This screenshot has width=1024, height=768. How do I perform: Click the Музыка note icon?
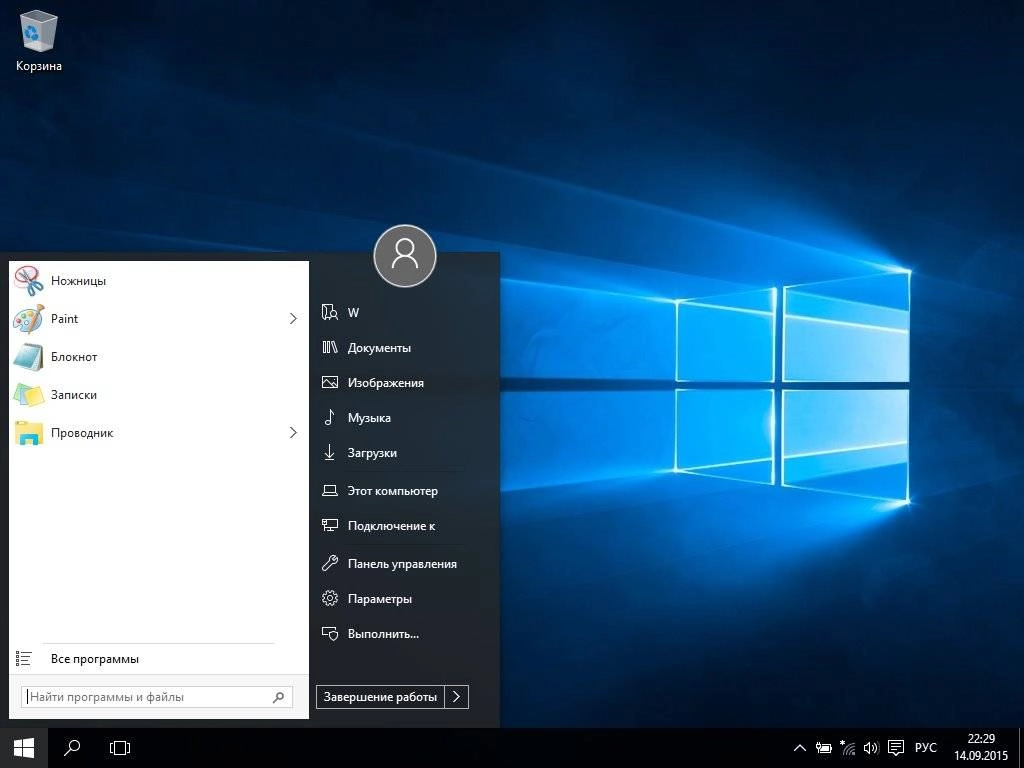point(330,417)
